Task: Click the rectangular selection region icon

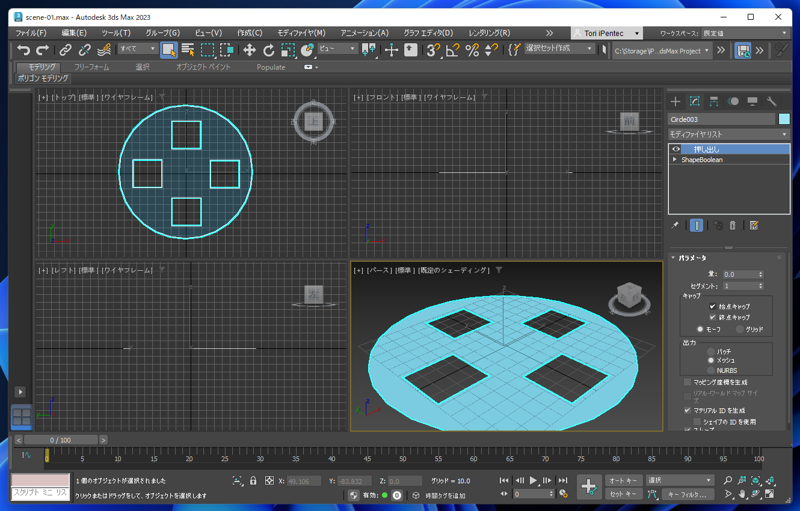Action: point(207,50)
